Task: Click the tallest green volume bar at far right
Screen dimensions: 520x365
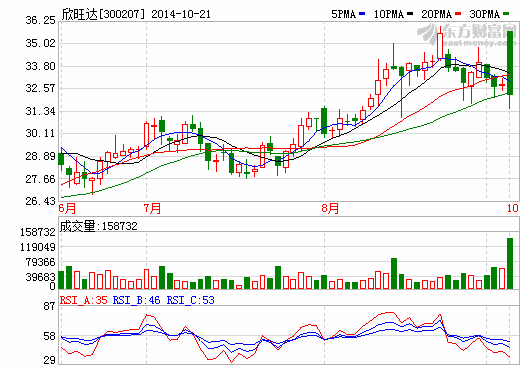Action: tap(510, 263)
